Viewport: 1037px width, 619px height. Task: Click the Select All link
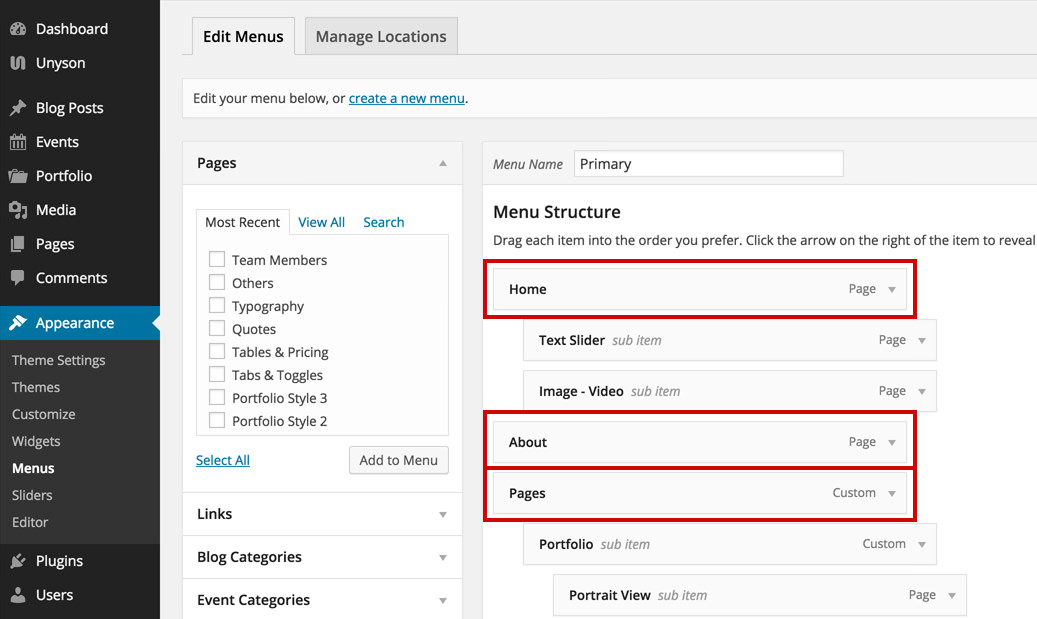[x=223, y=460]
